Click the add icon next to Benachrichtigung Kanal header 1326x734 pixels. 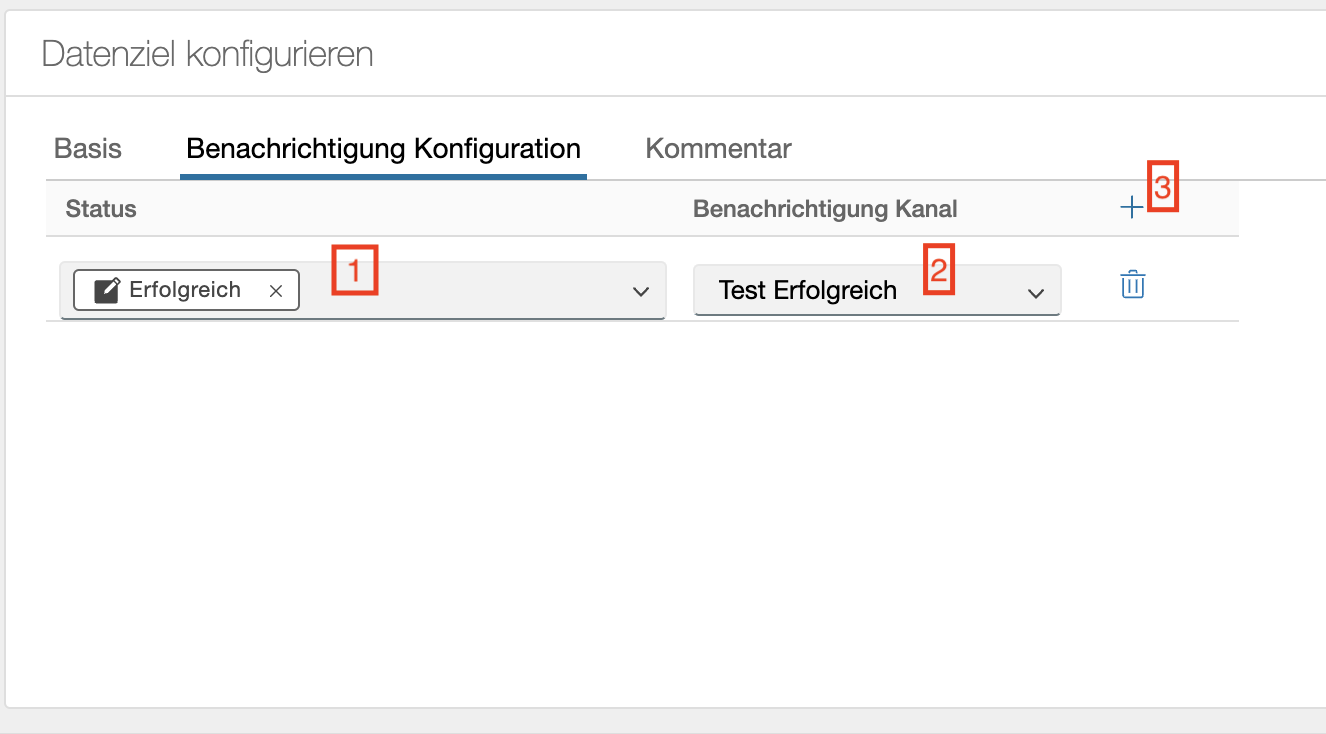1132,206
